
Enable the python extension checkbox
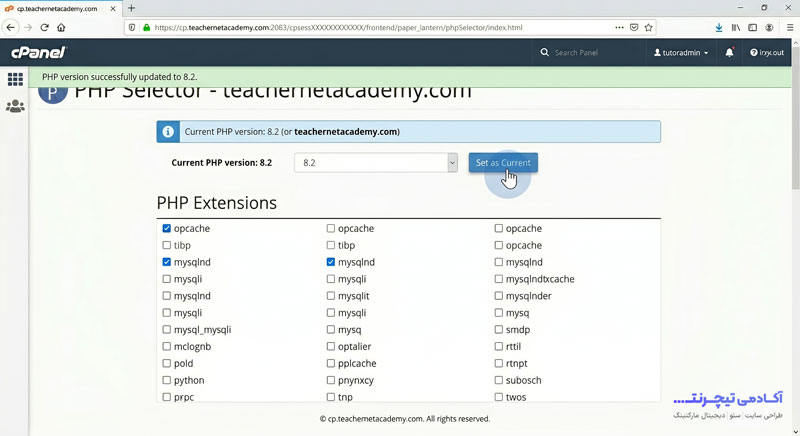pyautogui.click(x=167, y=380)
